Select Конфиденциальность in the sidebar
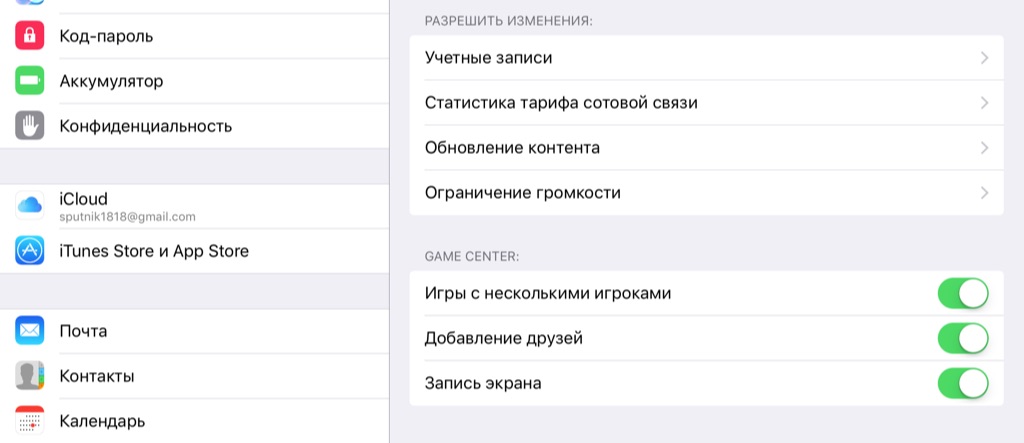Screen dimensions: 1024x443 pos(146,126)
